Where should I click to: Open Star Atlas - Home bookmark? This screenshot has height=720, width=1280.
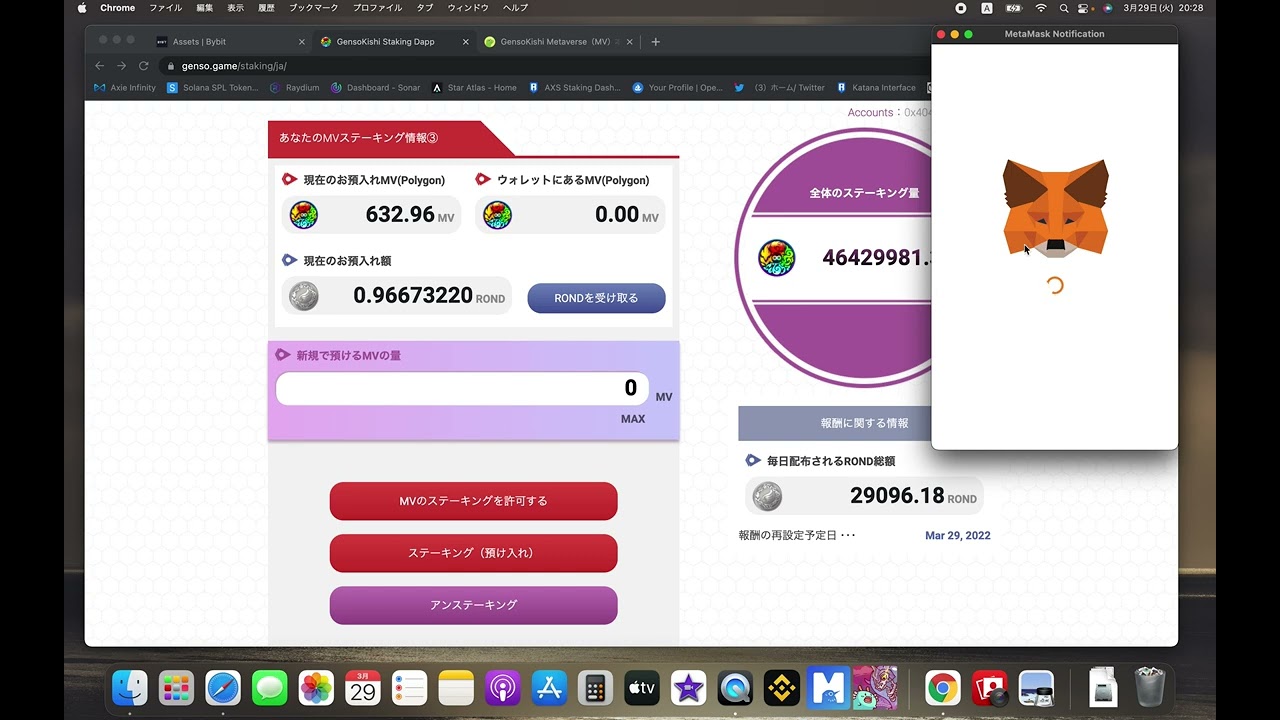(475, 88)
